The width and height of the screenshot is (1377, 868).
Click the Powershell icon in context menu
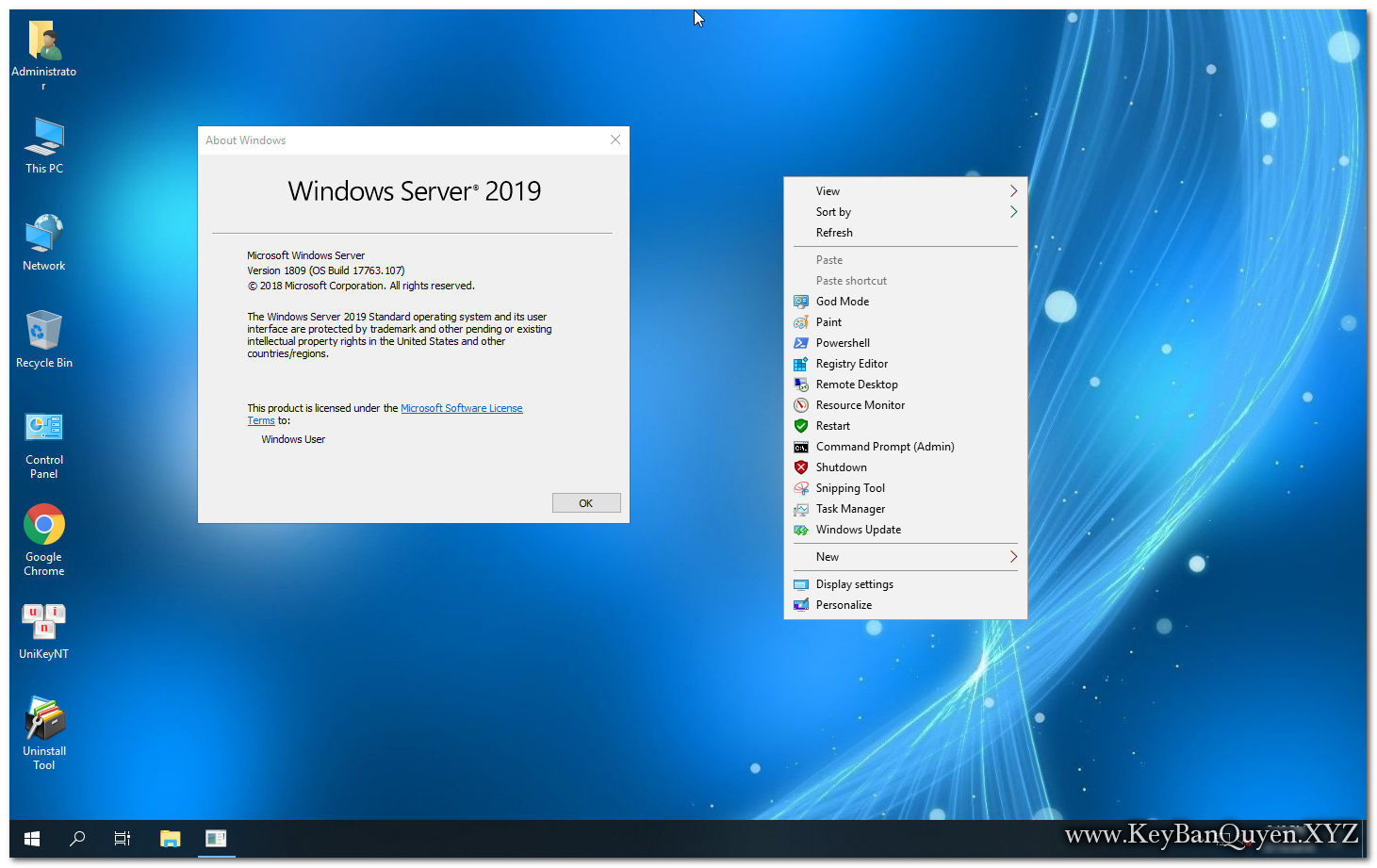(x=801, y=343)
